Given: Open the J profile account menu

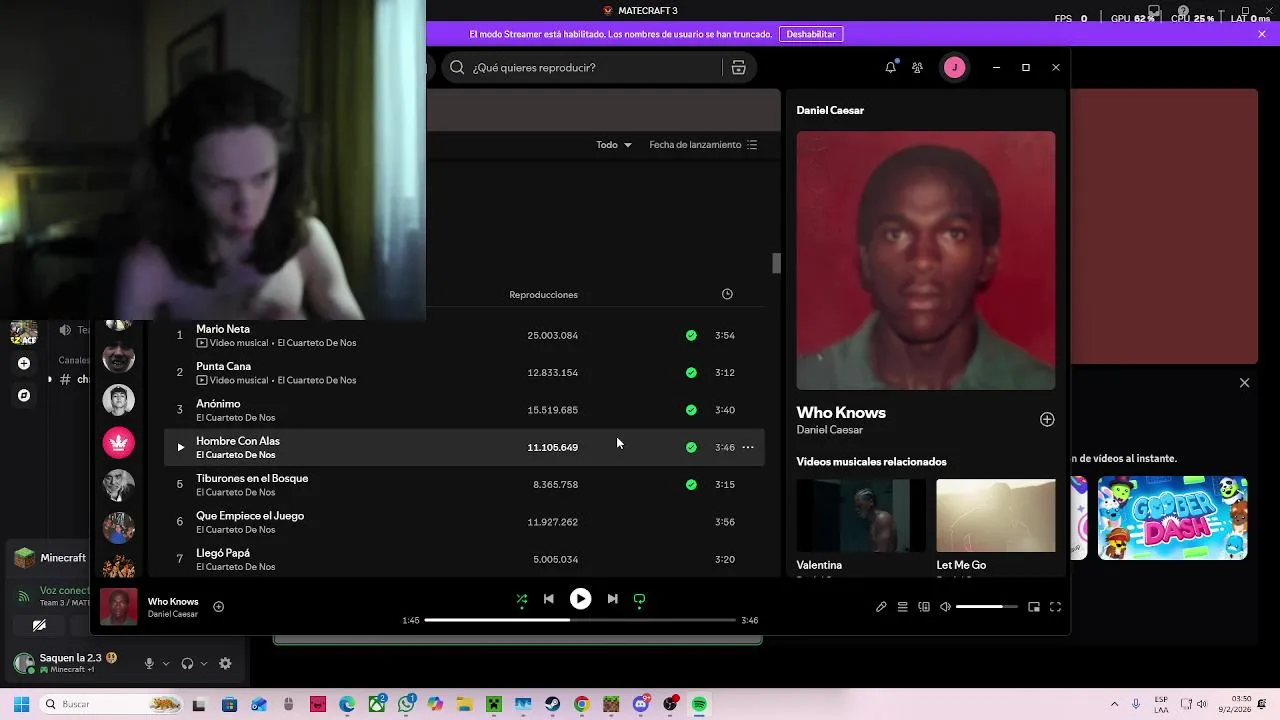Looking at the screenshot, I should (954, 67).
